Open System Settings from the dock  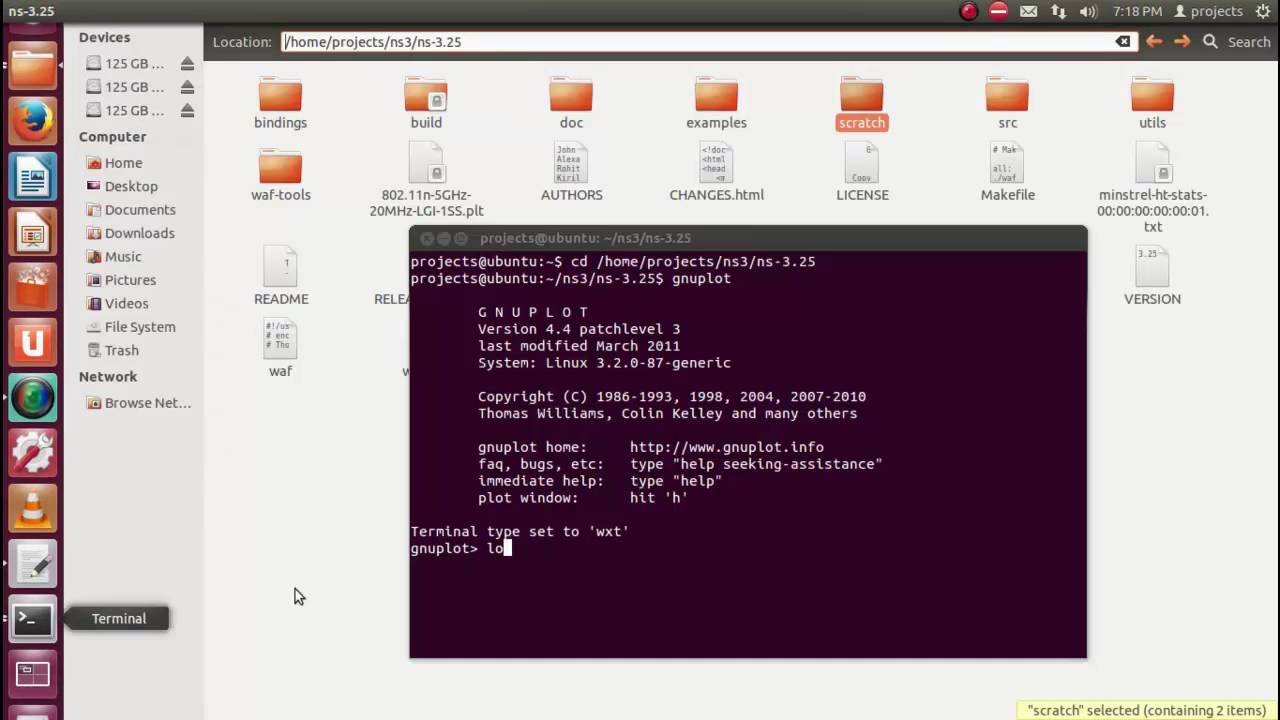coord(32,454)
